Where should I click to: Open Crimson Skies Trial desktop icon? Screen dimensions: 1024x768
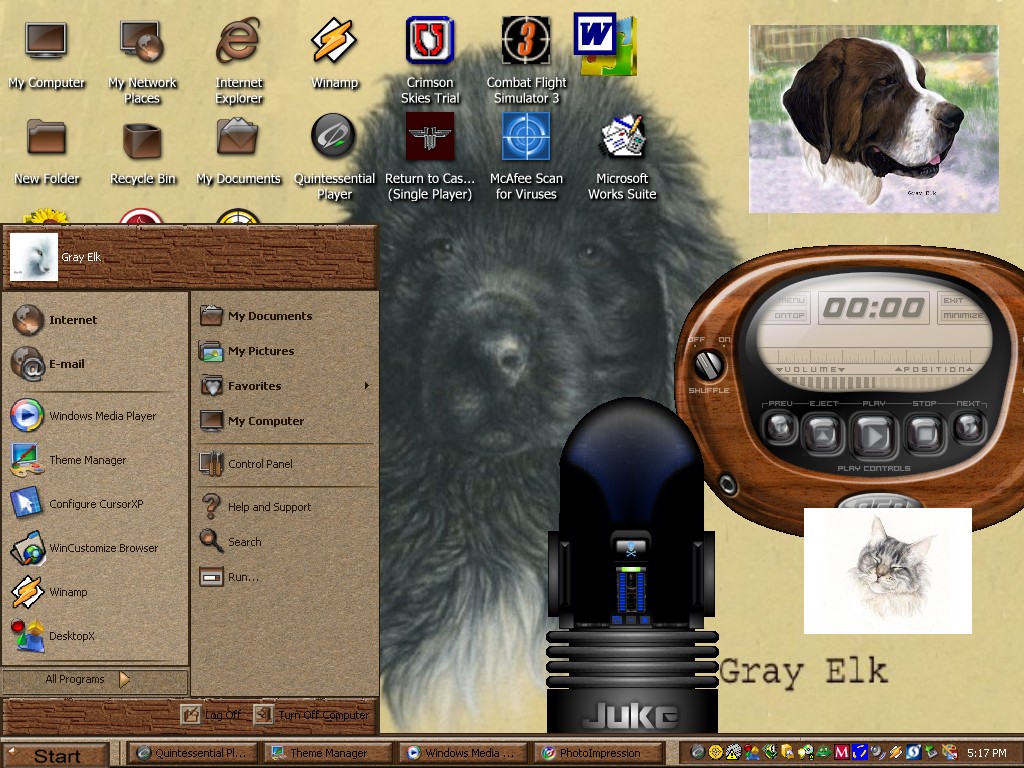tap(430, 61)
